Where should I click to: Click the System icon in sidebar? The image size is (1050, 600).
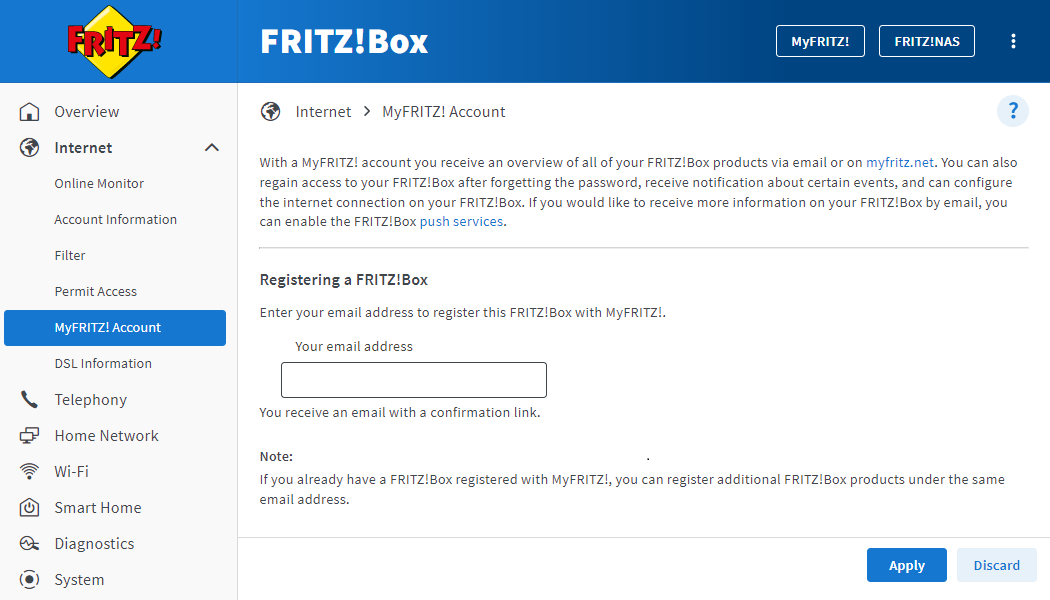point(30,580)
